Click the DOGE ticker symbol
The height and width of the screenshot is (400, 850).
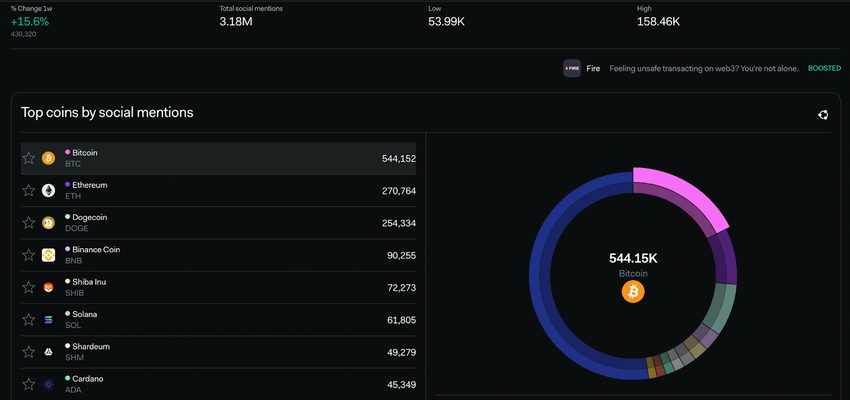pos(76,228)
